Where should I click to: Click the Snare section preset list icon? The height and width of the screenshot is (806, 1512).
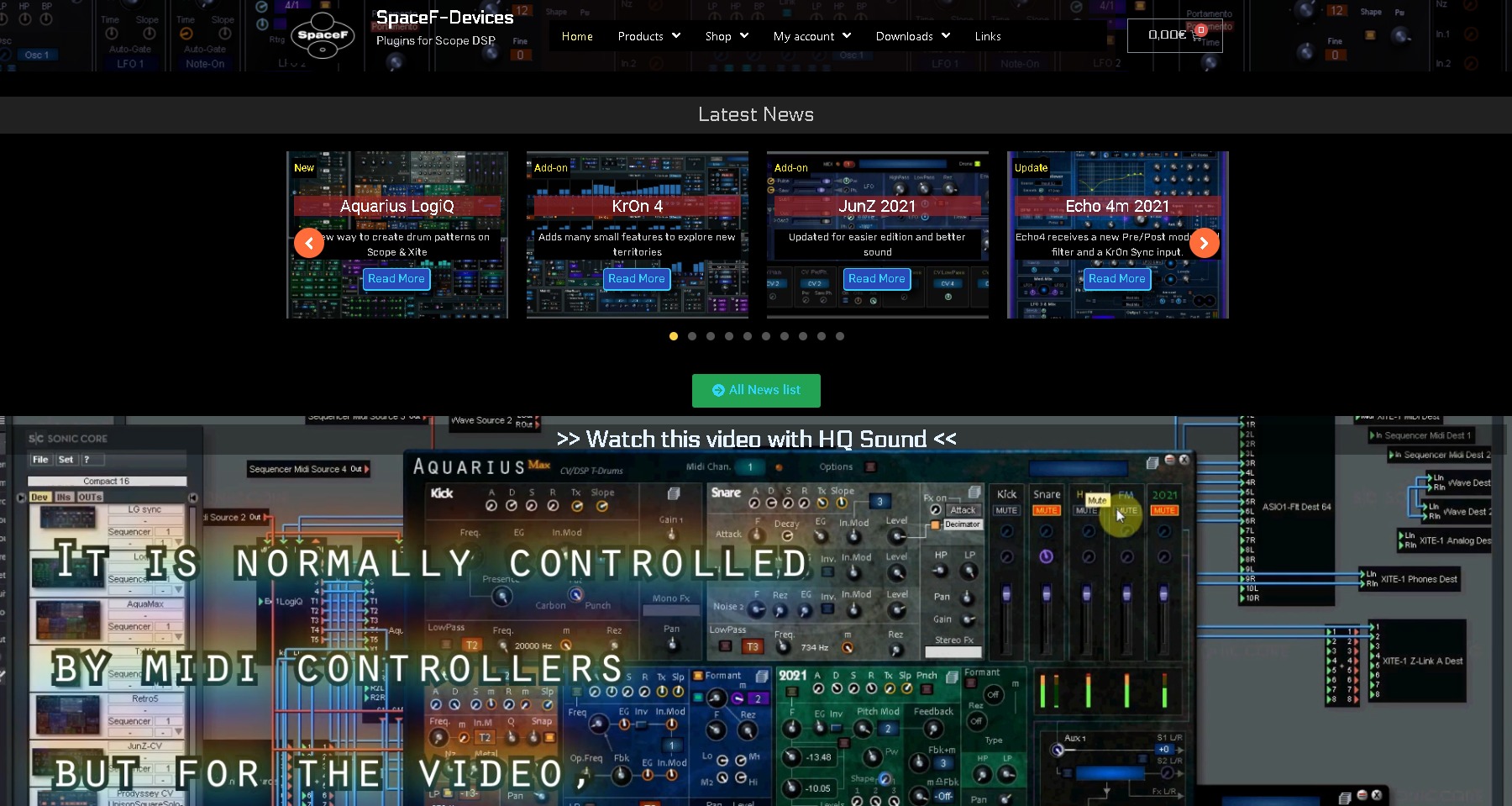974,492
